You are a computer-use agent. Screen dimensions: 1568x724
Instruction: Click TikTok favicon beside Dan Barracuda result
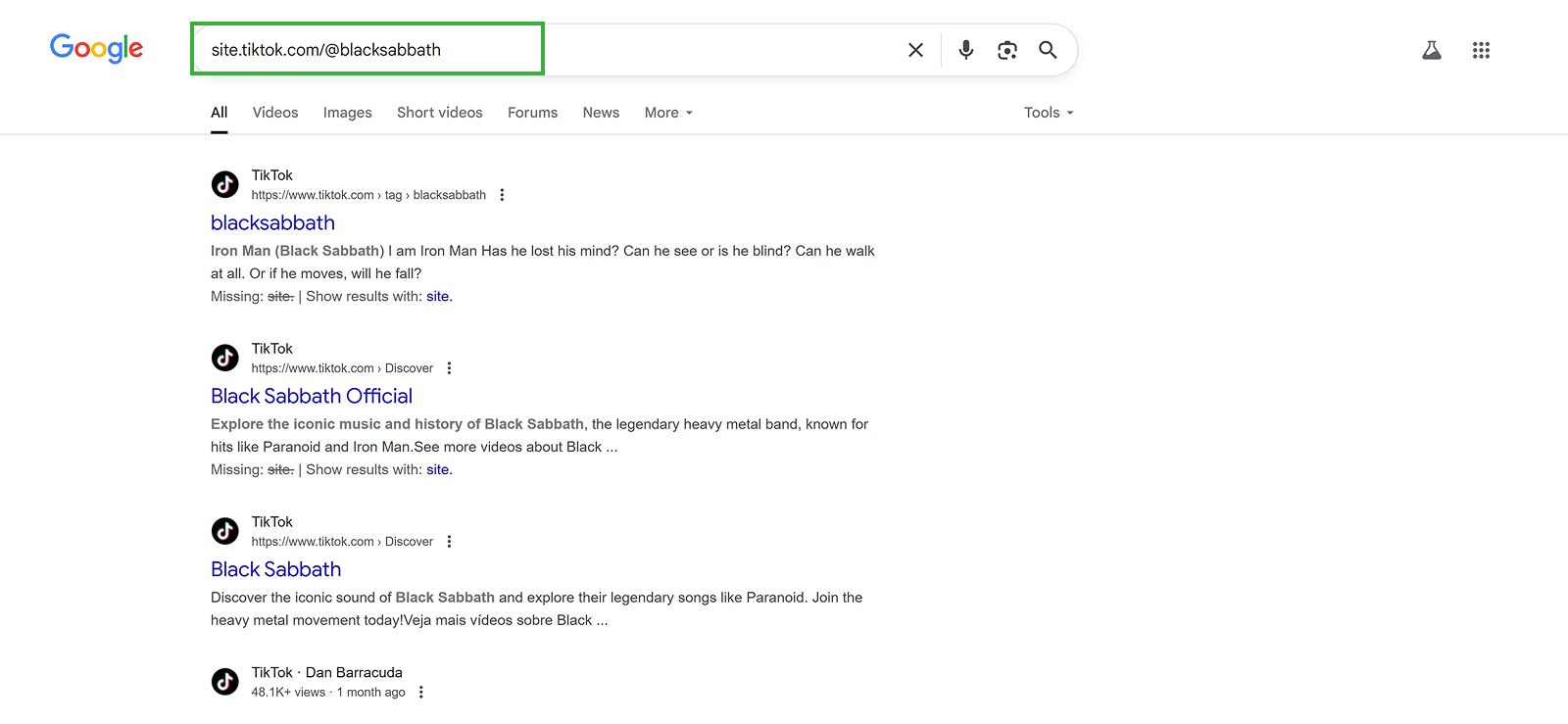click(225, 681)
